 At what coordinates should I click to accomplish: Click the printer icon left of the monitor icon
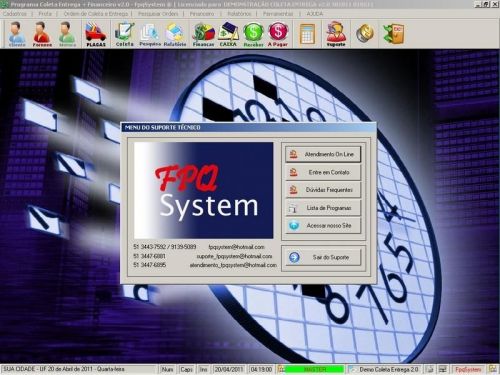tap(430, 369)
